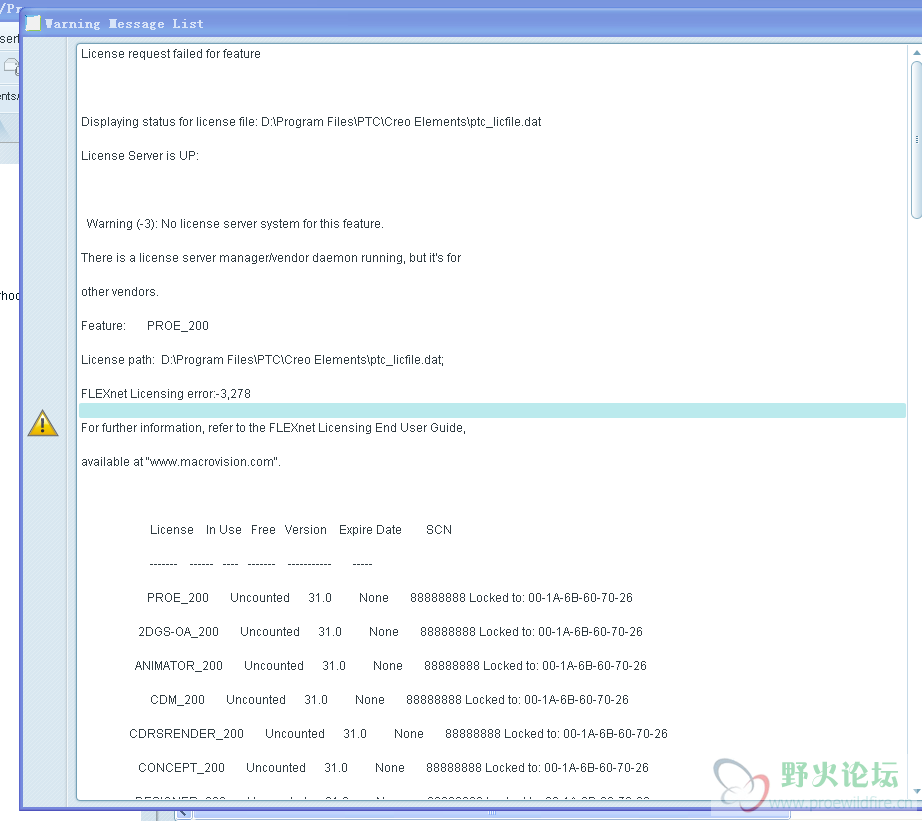Click the Warning Message List title bar icon
This screenshot has height=821, width=922.
click(x=33, y=24)
